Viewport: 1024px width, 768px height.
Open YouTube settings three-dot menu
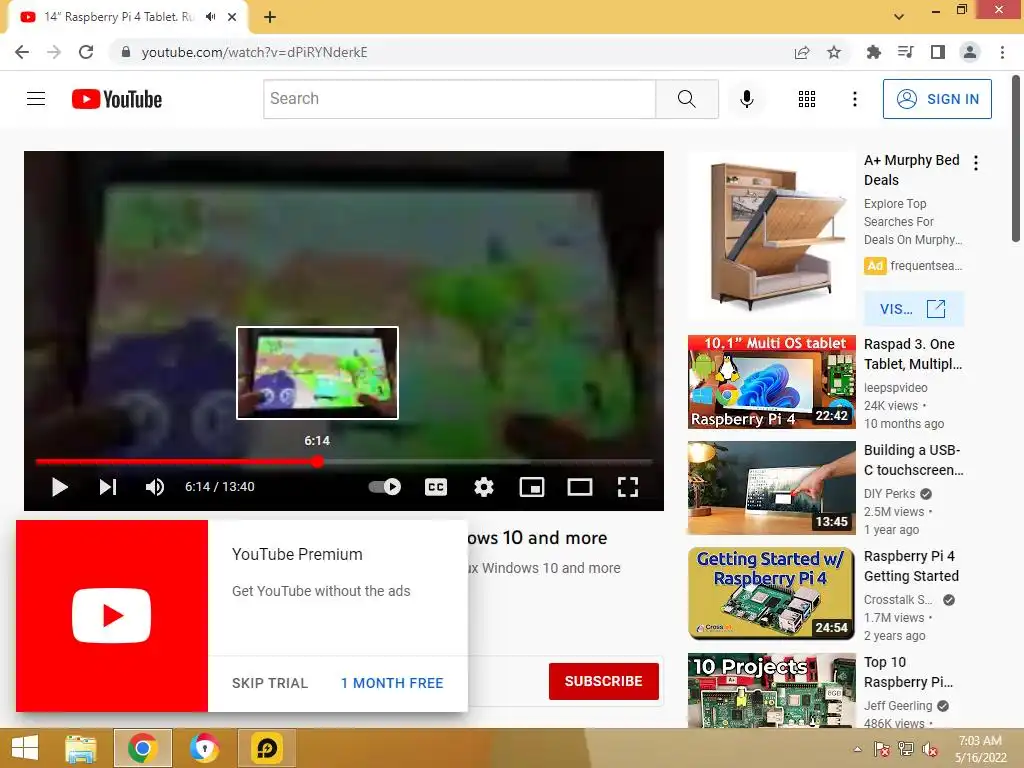click(854, 99)
